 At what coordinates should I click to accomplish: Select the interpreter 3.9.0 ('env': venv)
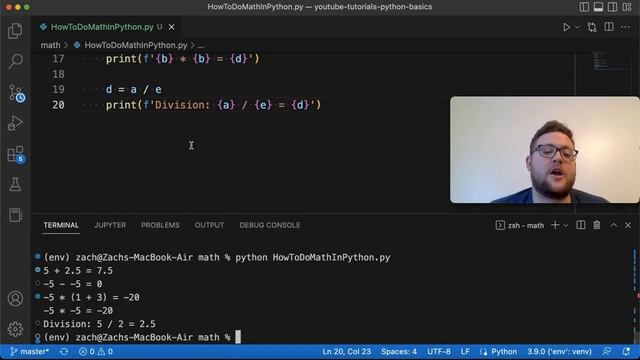point(559,351)
